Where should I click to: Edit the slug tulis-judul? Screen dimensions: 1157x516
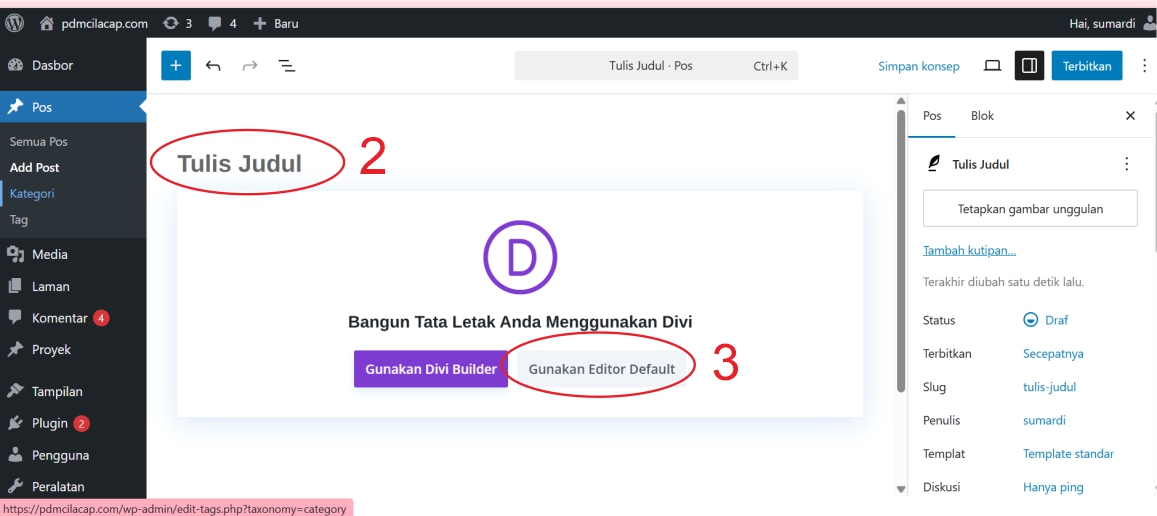pos(1049,387)
